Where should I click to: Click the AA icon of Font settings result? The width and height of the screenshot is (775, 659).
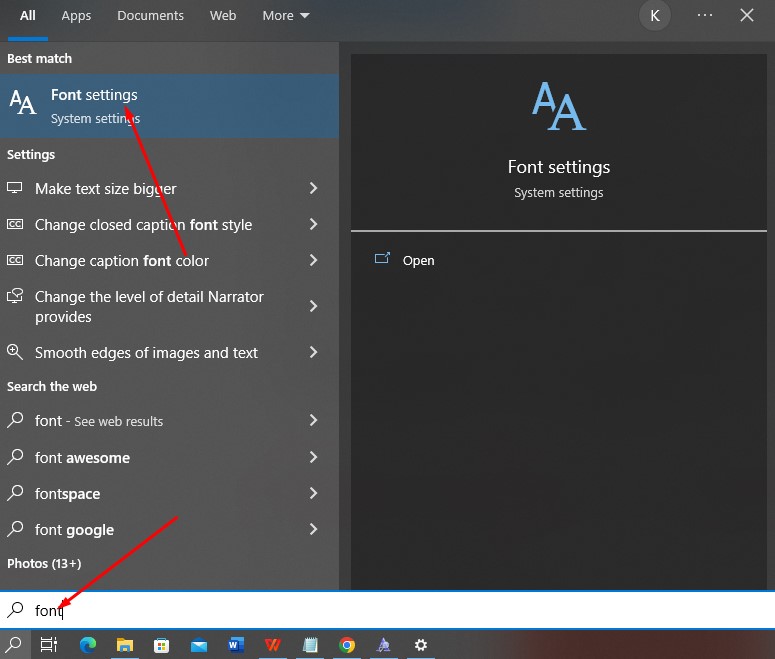point(23,102)
